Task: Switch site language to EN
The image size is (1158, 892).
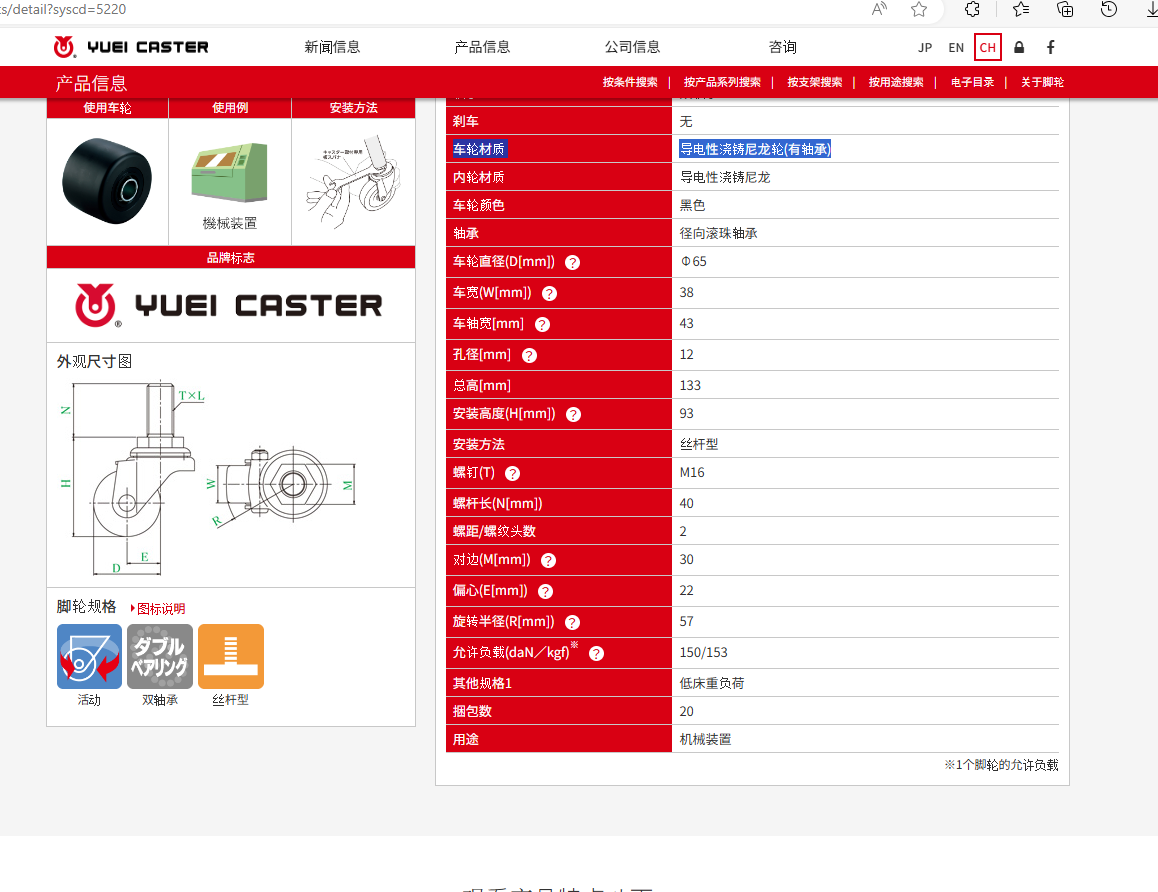Action: point(955,47)
